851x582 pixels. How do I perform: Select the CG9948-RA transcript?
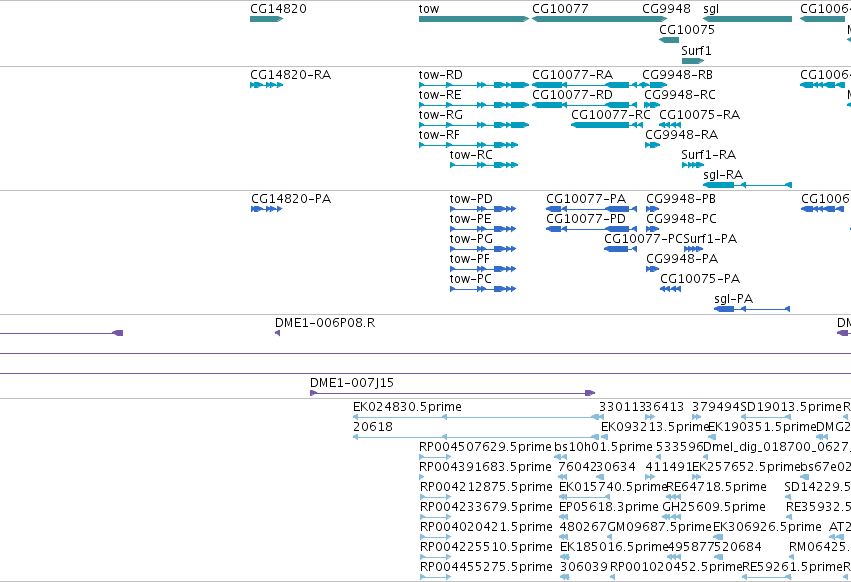(x=652, y=145)
